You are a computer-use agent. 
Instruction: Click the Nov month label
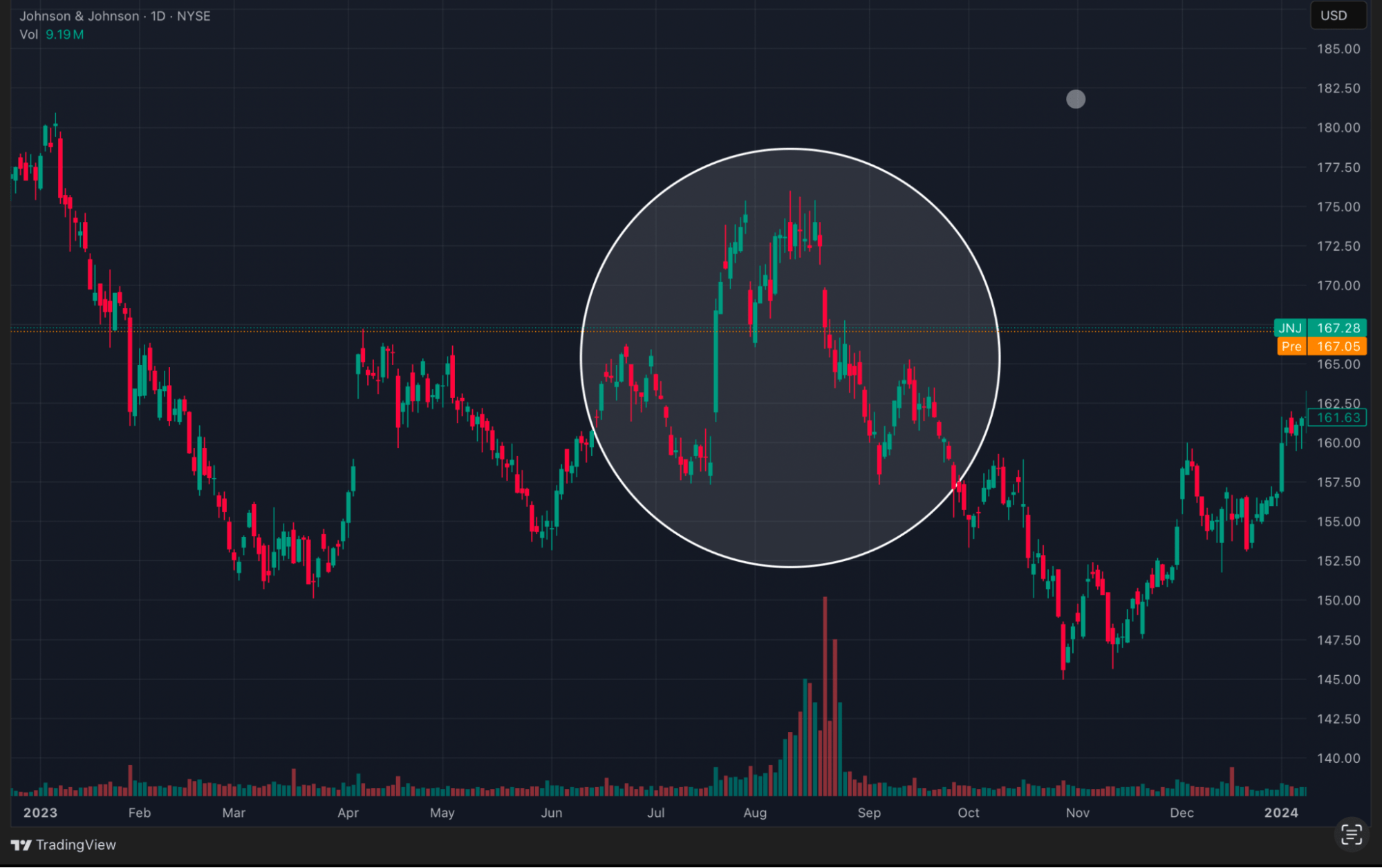1077,813
